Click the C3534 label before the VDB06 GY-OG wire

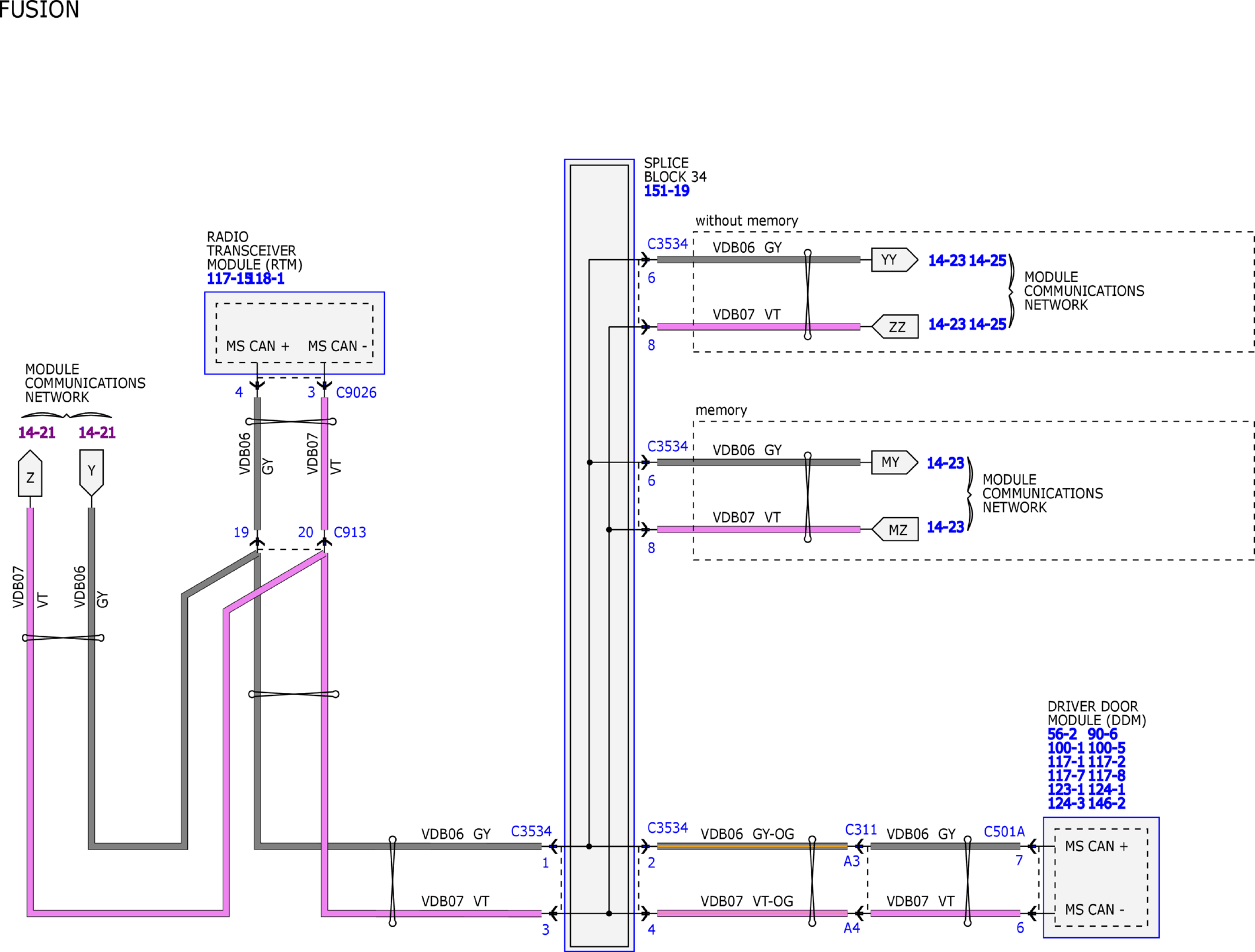(668, 828)
